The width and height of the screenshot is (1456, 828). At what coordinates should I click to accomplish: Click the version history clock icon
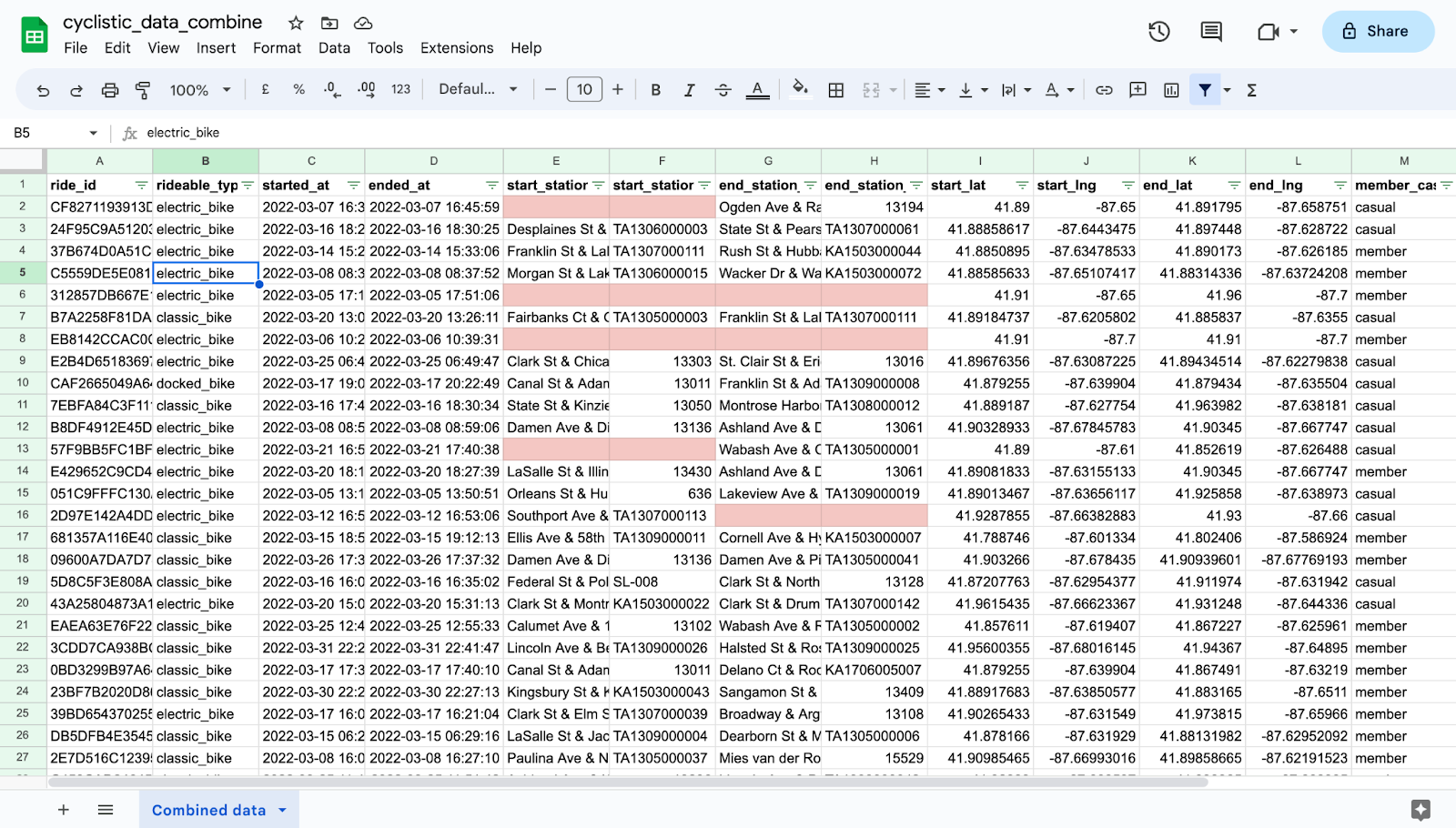pyautogui.click(x=1158, y=31)
